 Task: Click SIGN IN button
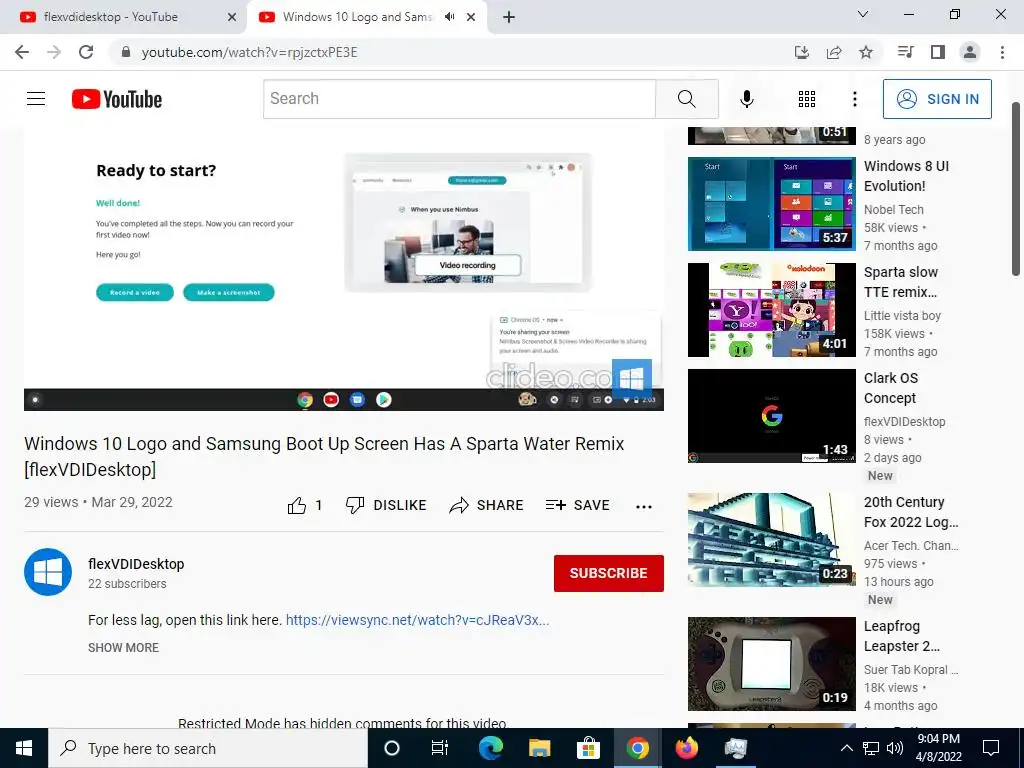tap(937, 99)
